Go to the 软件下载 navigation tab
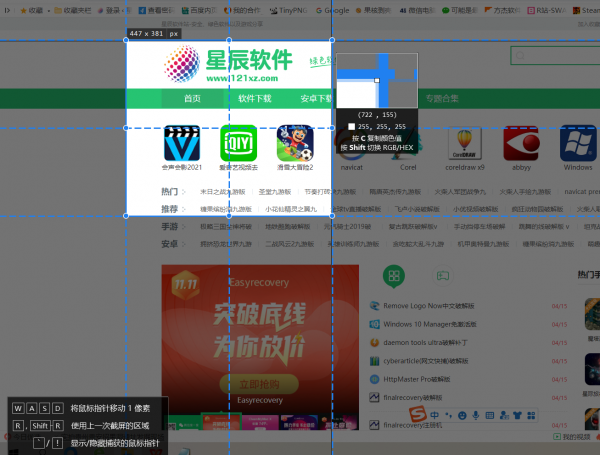Viewport: 600px width, 455px height. (x=255, y=99)
